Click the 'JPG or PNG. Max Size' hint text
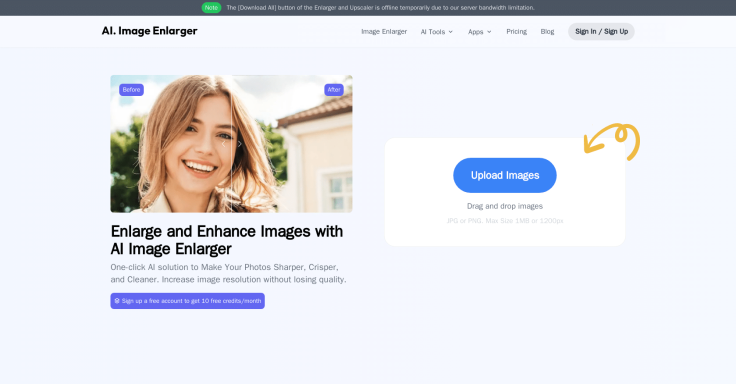This screenshot has height=384, width=736. pyautogui.click(x=505, y=221)
